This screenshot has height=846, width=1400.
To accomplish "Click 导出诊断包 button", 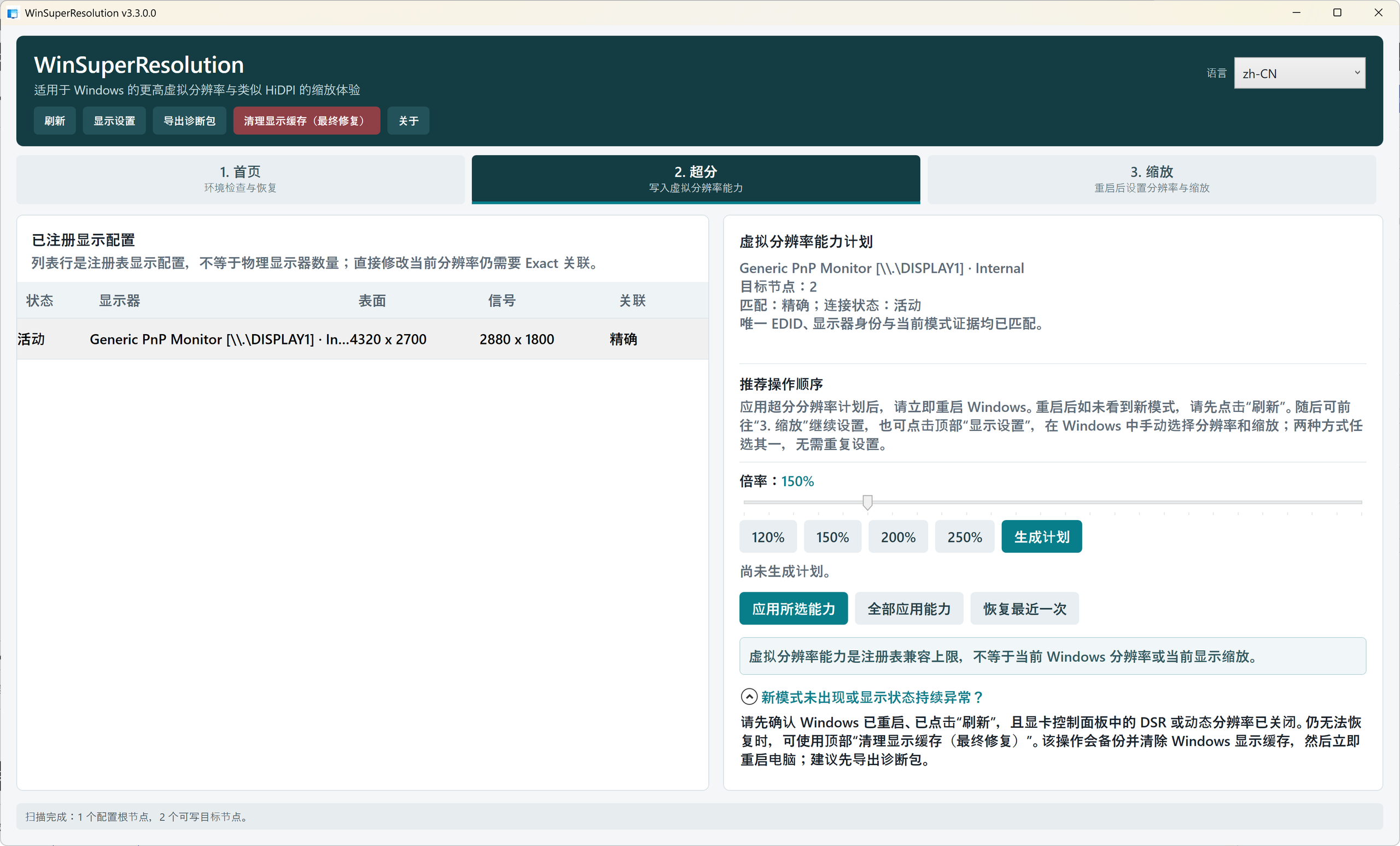I will tap(189, 120).
